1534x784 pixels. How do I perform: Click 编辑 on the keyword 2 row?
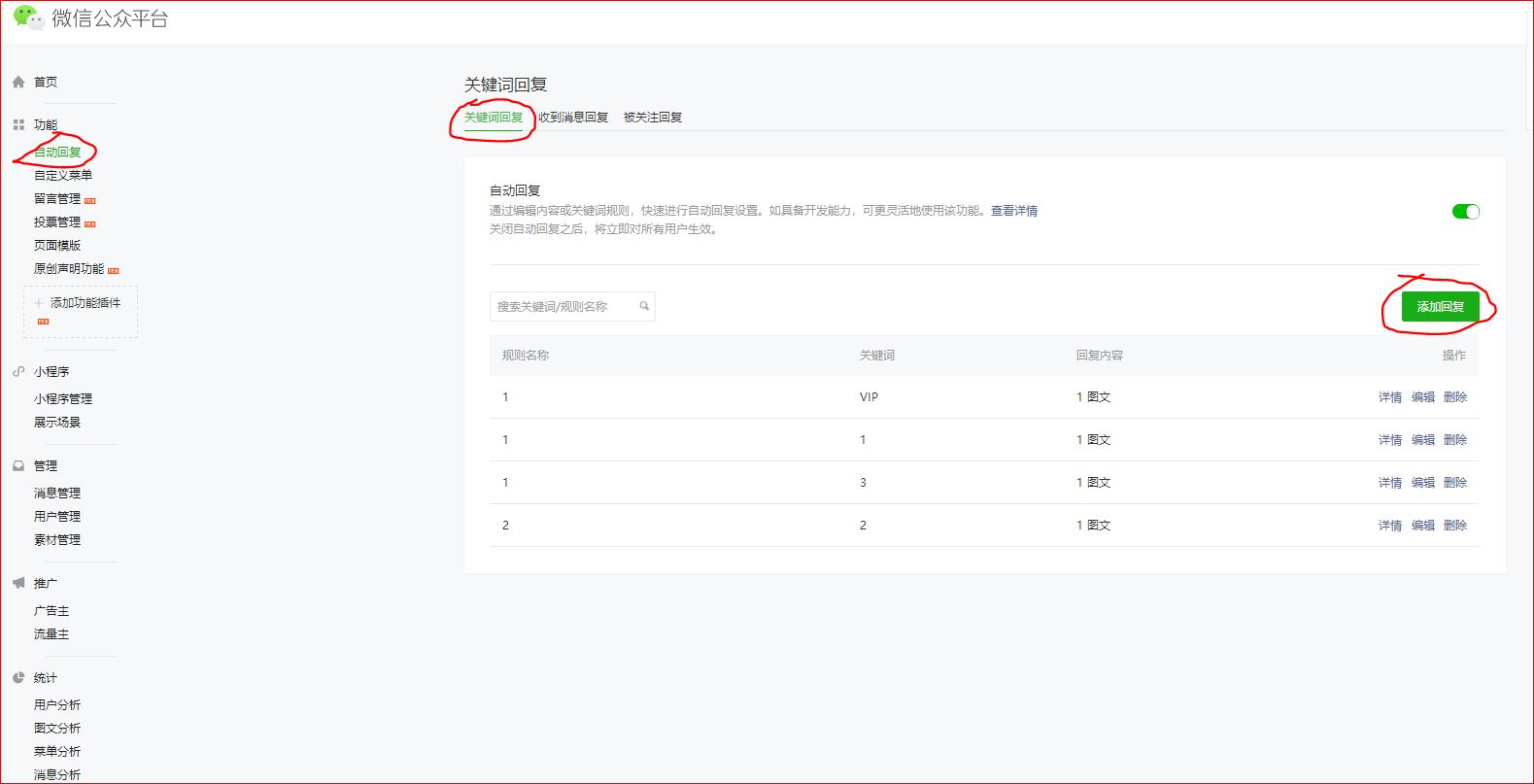(x=1423, y=526)
